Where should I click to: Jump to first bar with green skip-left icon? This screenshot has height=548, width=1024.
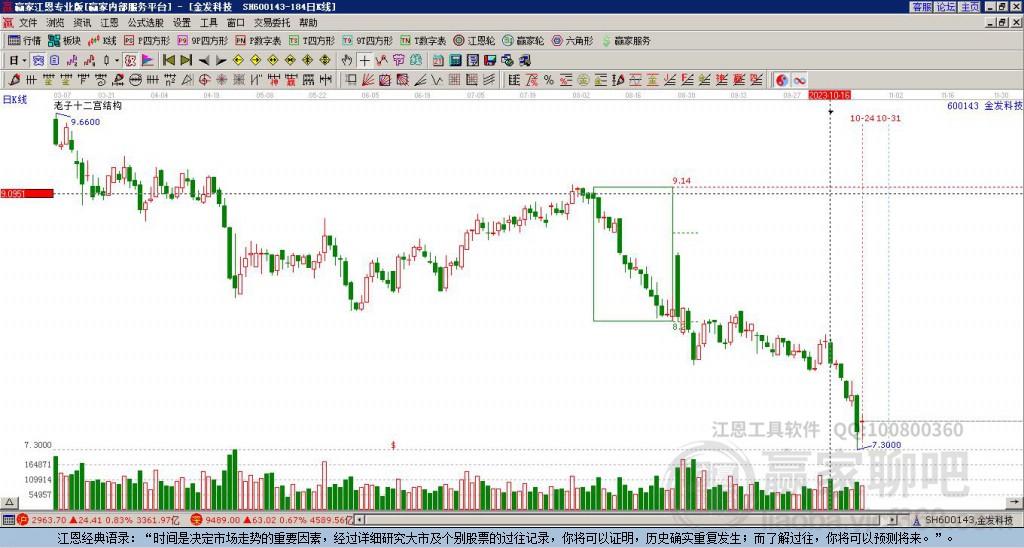click(x=169, y=61)
